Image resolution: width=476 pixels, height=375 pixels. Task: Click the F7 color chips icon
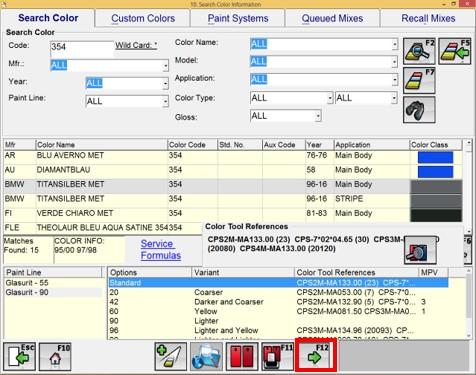tap(419, 80)
